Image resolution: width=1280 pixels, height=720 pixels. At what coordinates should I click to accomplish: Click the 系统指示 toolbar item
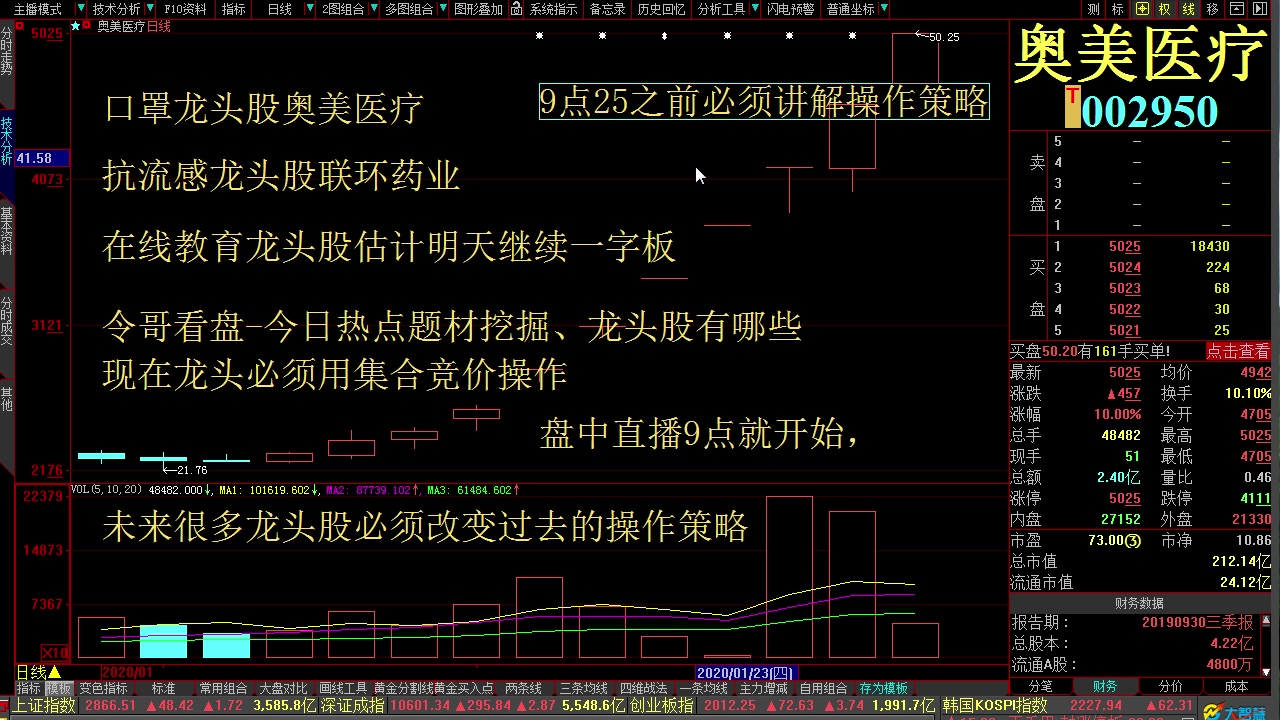[x=553, y=9]
